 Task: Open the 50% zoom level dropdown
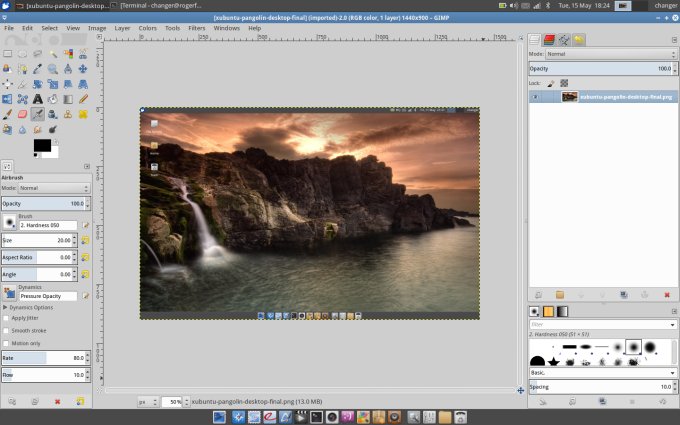186,402
